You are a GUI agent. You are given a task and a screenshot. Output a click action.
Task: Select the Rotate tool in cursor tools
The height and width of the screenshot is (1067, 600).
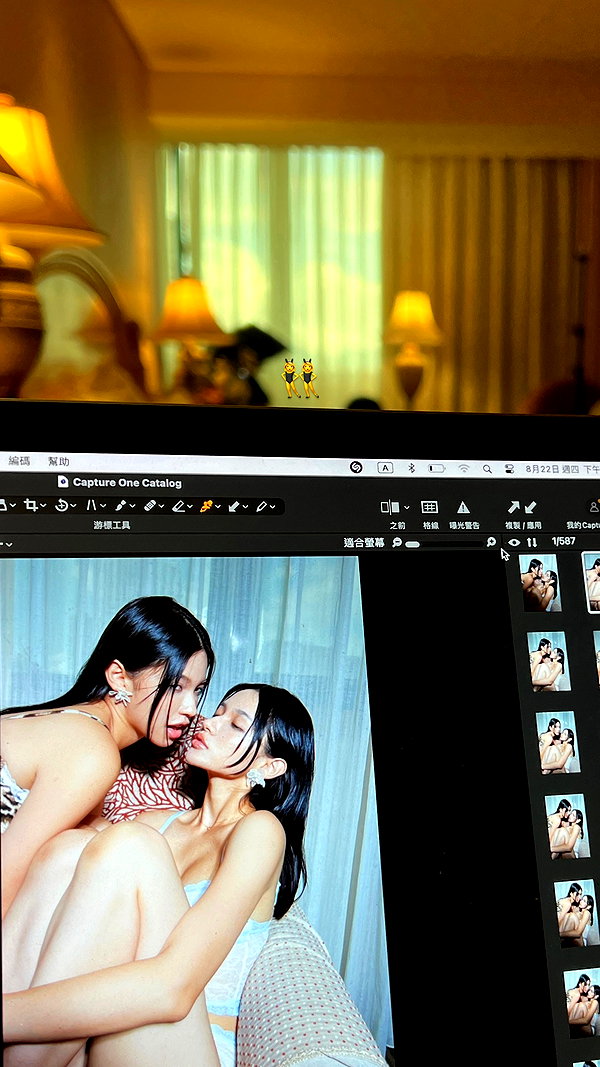point(62,506)
